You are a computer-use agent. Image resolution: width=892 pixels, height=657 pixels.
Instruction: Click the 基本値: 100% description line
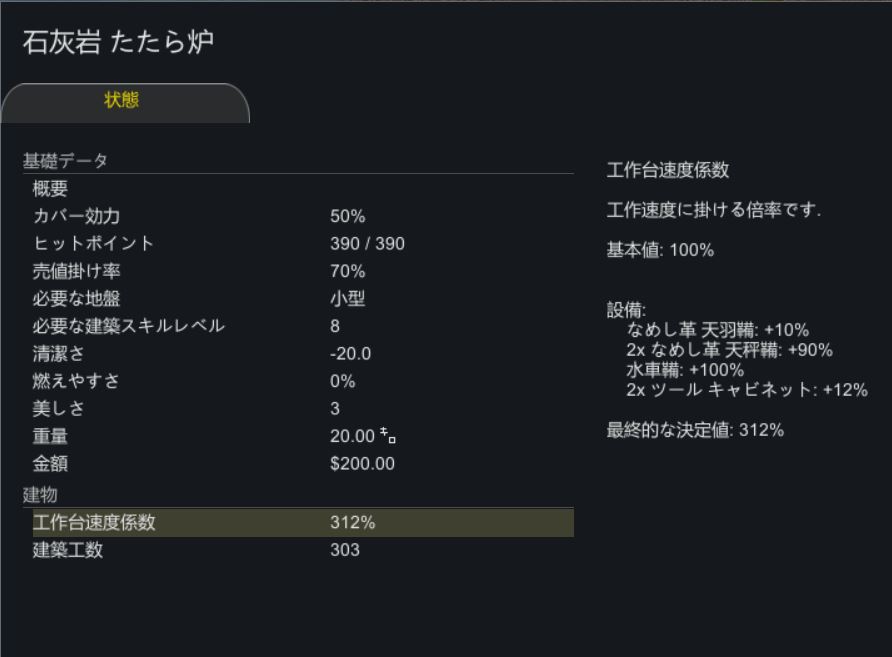click(x=660, y=250)
